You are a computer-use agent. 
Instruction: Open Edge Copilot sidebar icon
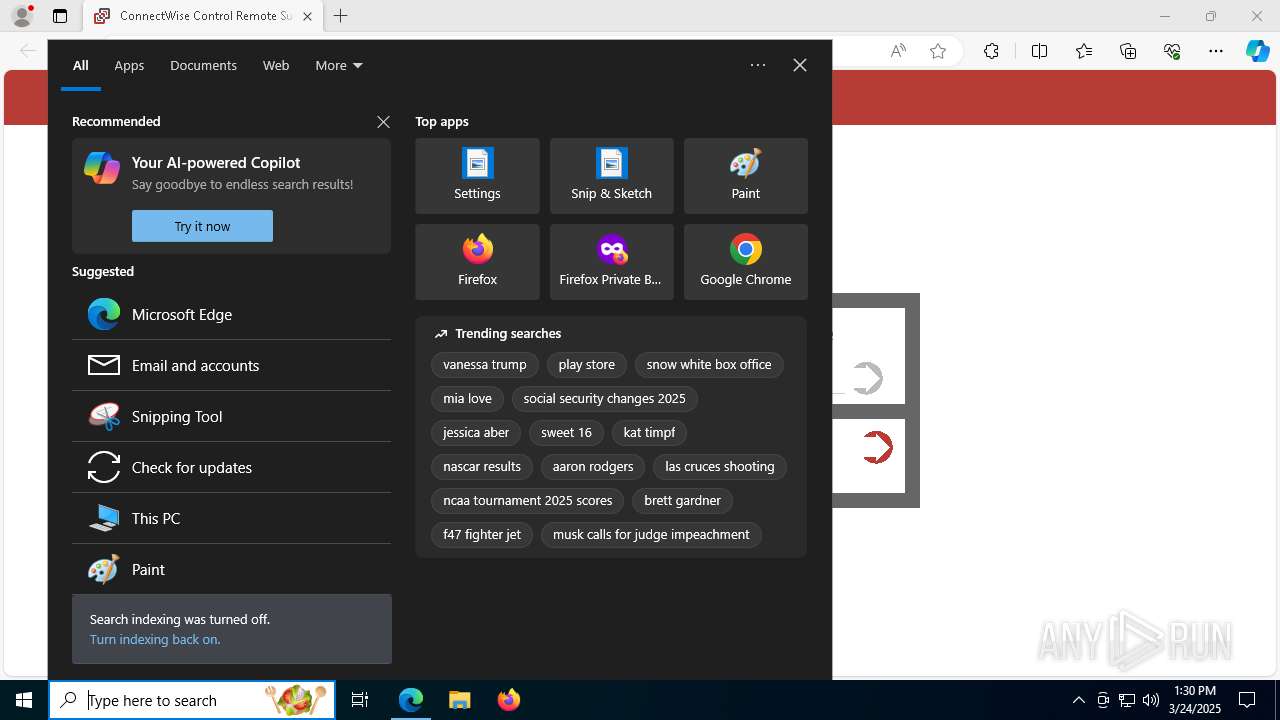1257,51
